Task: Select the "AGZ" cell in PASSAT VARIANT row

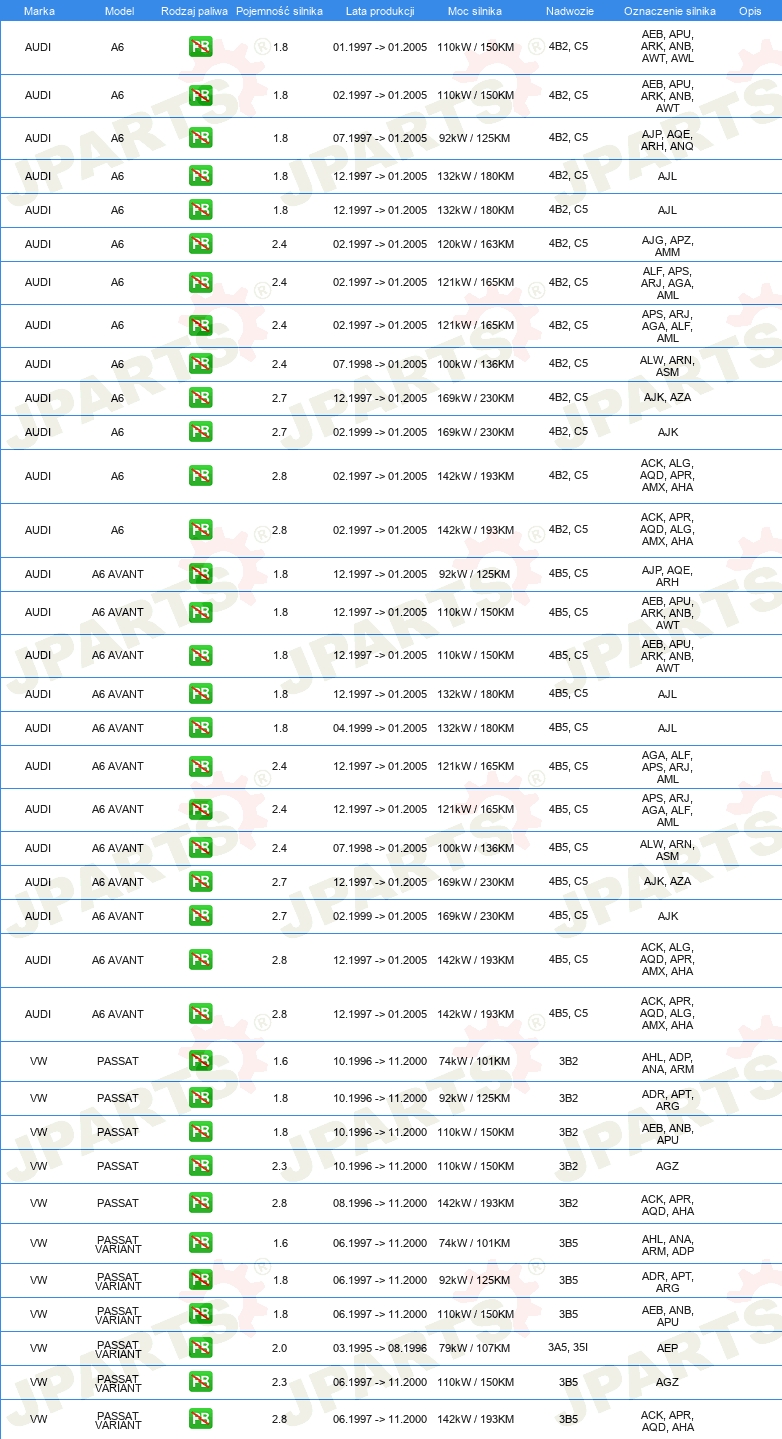Action: pyautogui.click(x=667, y=1382)
